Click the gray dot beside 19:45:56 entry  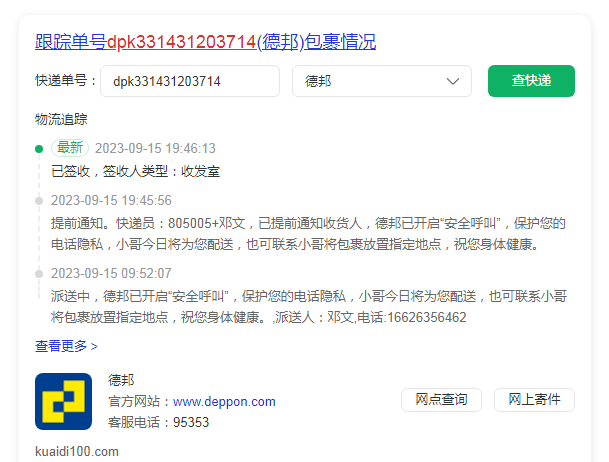(39, 200)
